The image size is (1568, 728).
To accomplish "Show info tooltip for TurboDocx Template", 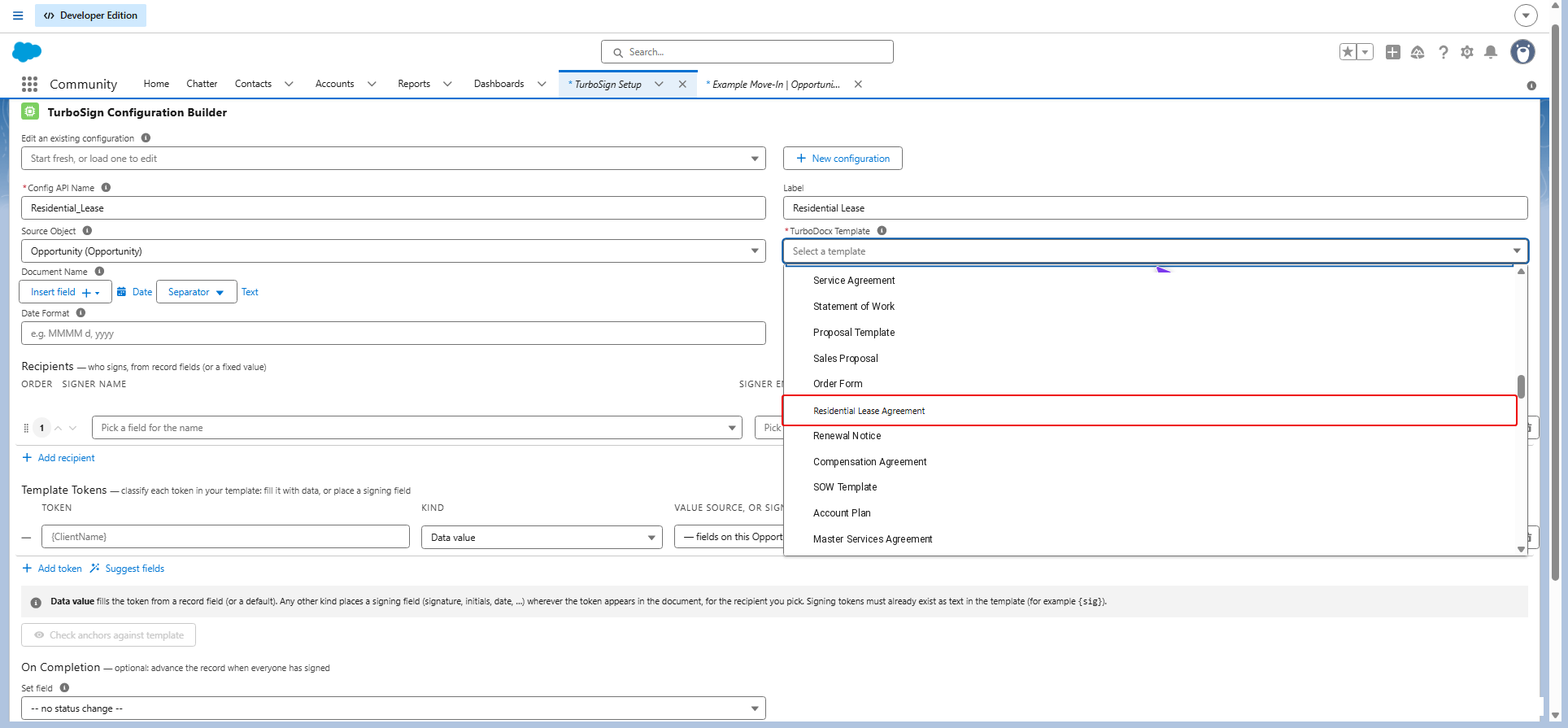I will 882,231.
